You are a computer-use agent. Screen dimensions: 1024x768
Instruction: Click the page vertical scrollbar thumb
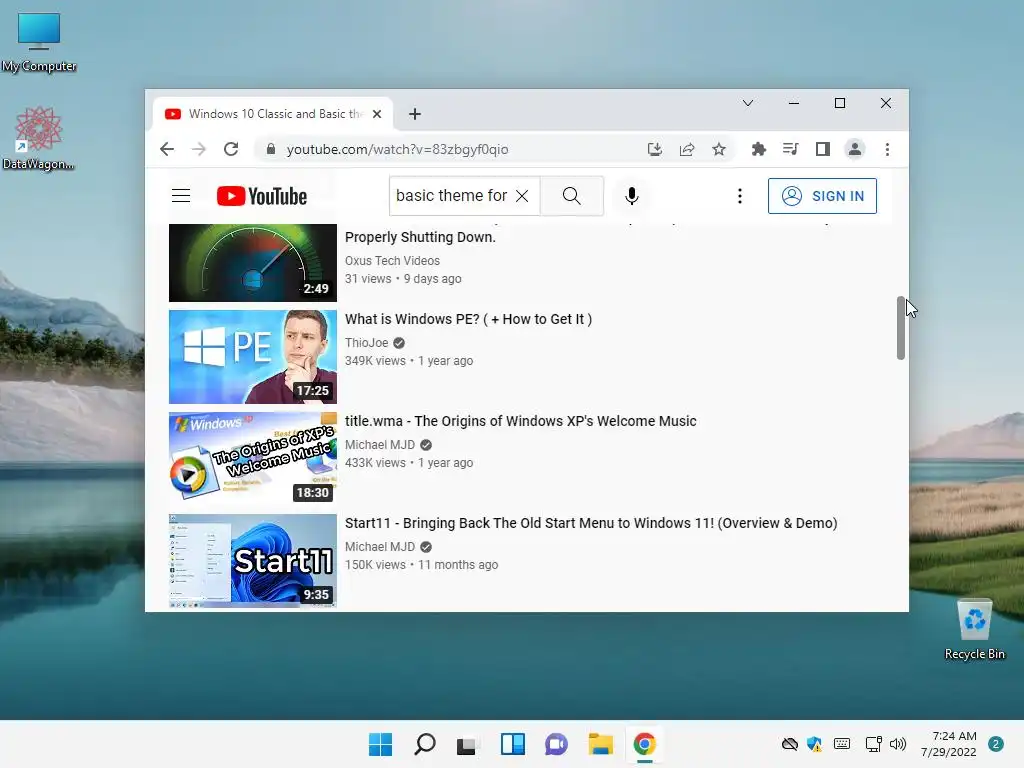click(901, 328)
